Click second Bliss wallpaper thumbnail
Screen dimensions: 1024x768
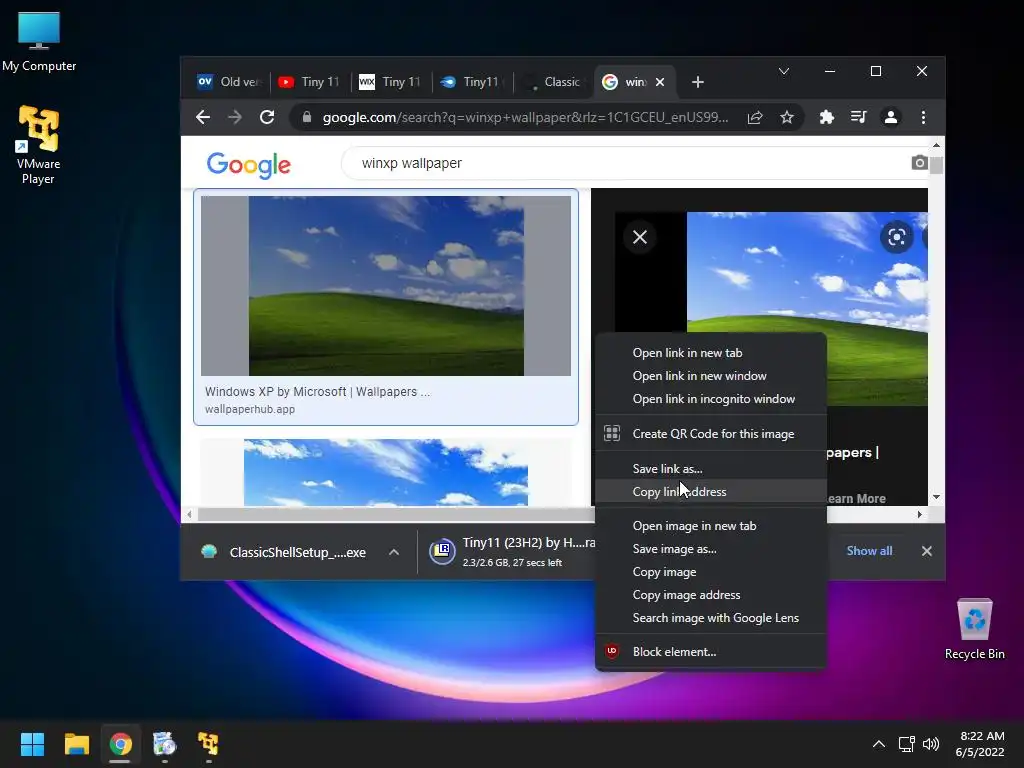(x=386, y=472)
